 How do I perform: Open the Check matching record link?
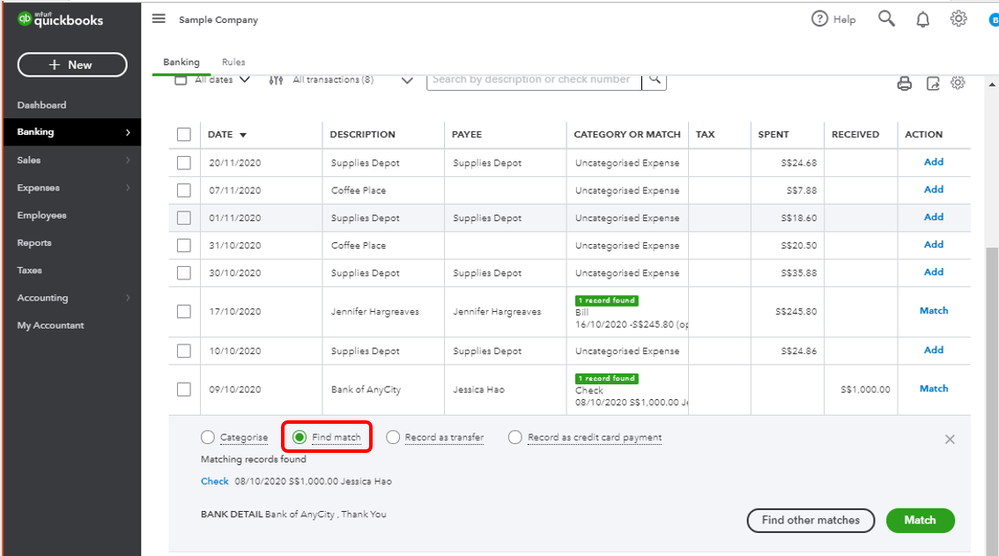pyautogui.click(x=215, y=481)
